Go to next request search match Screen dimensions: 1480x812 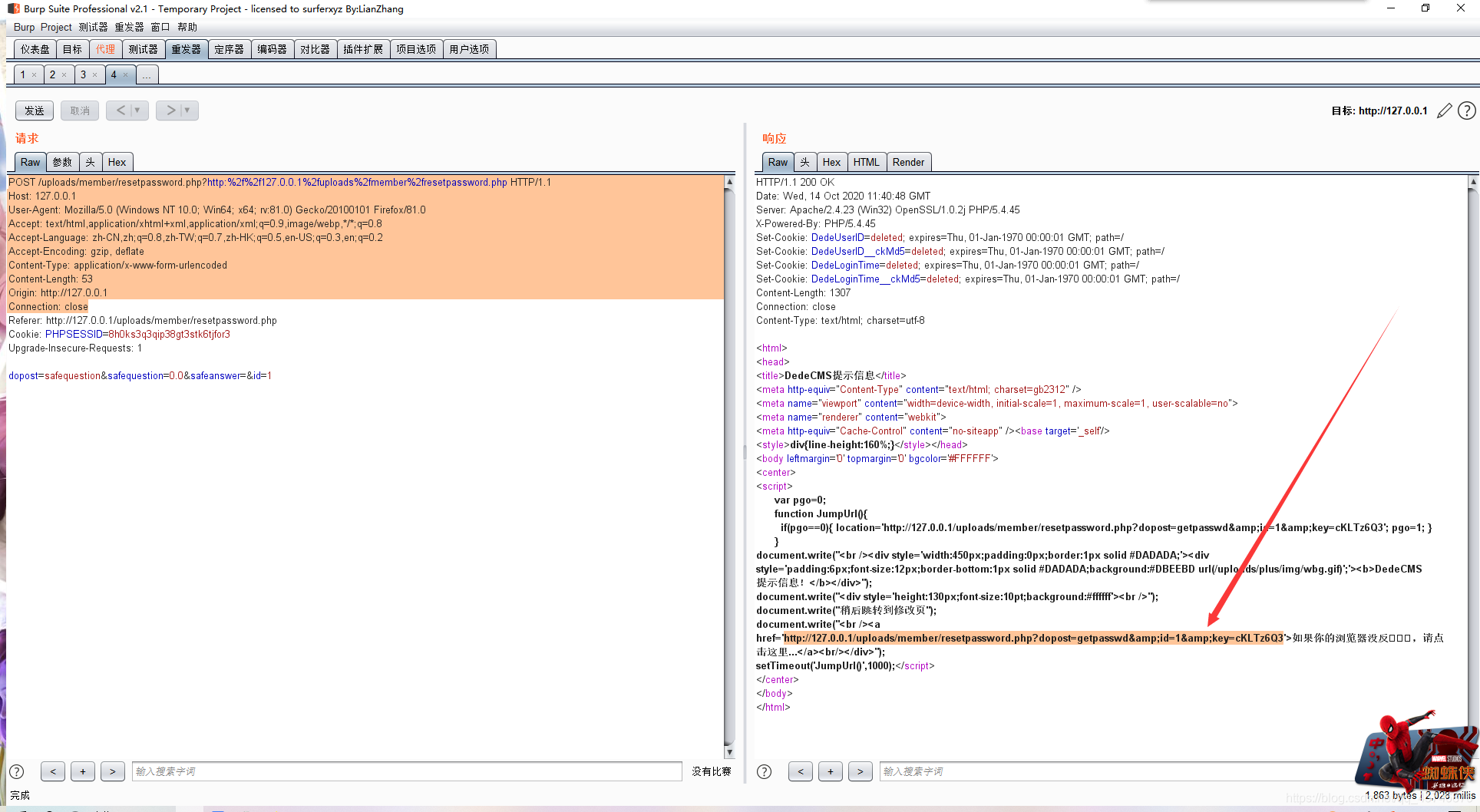113,771
